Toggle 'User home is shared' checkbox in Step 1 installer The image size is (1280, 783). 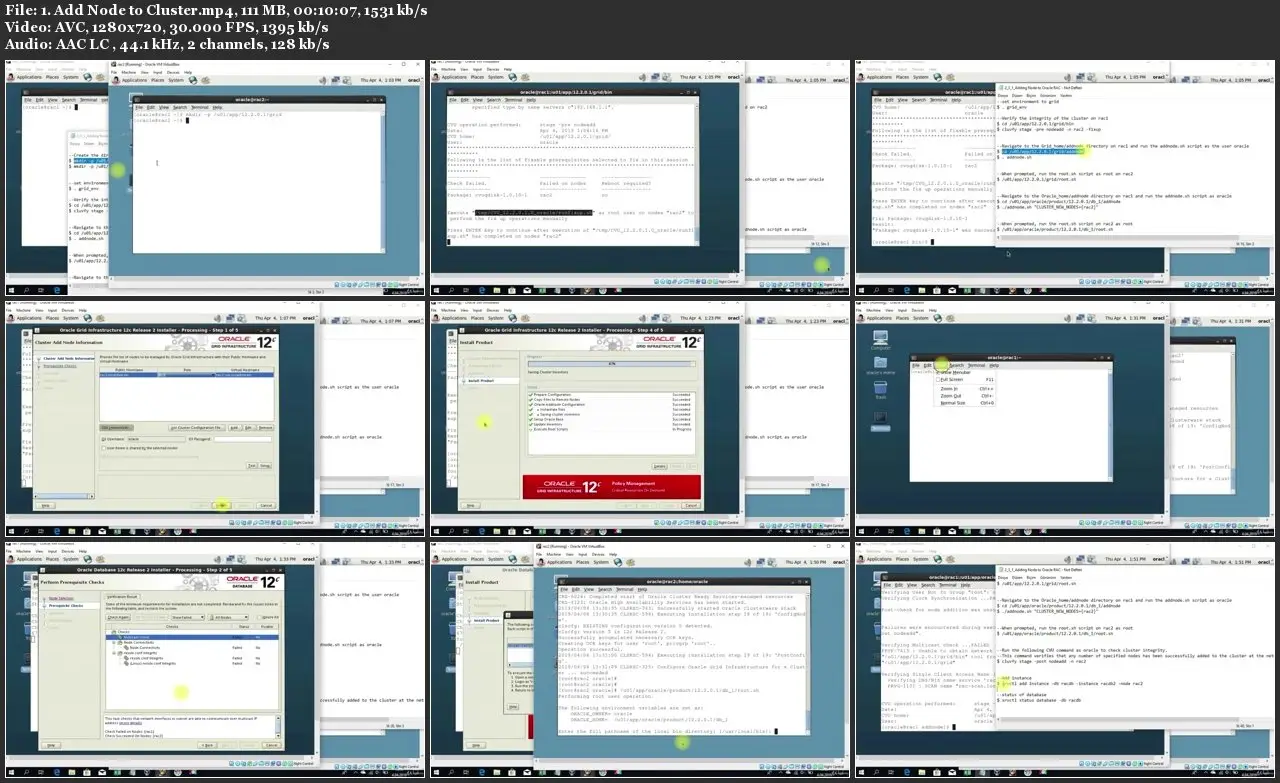(x=104, y=447)
